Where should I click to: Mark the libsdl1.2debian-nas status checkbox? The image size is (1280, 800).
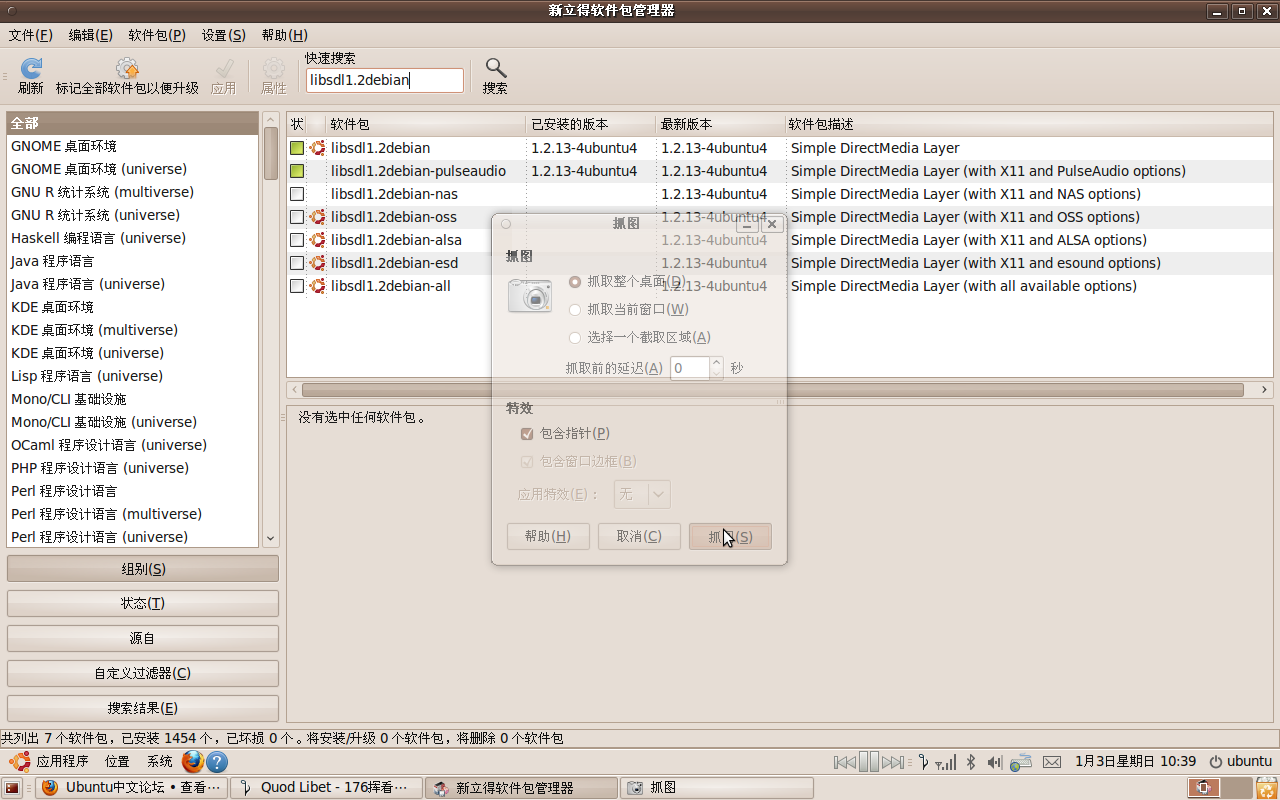pos(297,194)
